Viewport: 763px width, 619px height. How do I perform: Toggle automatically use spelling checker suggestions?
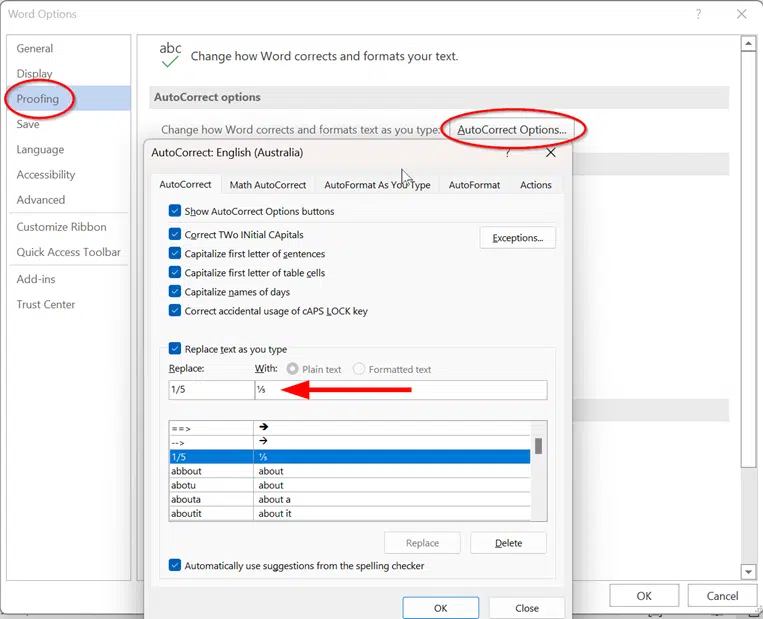click(x=175, y=565)
